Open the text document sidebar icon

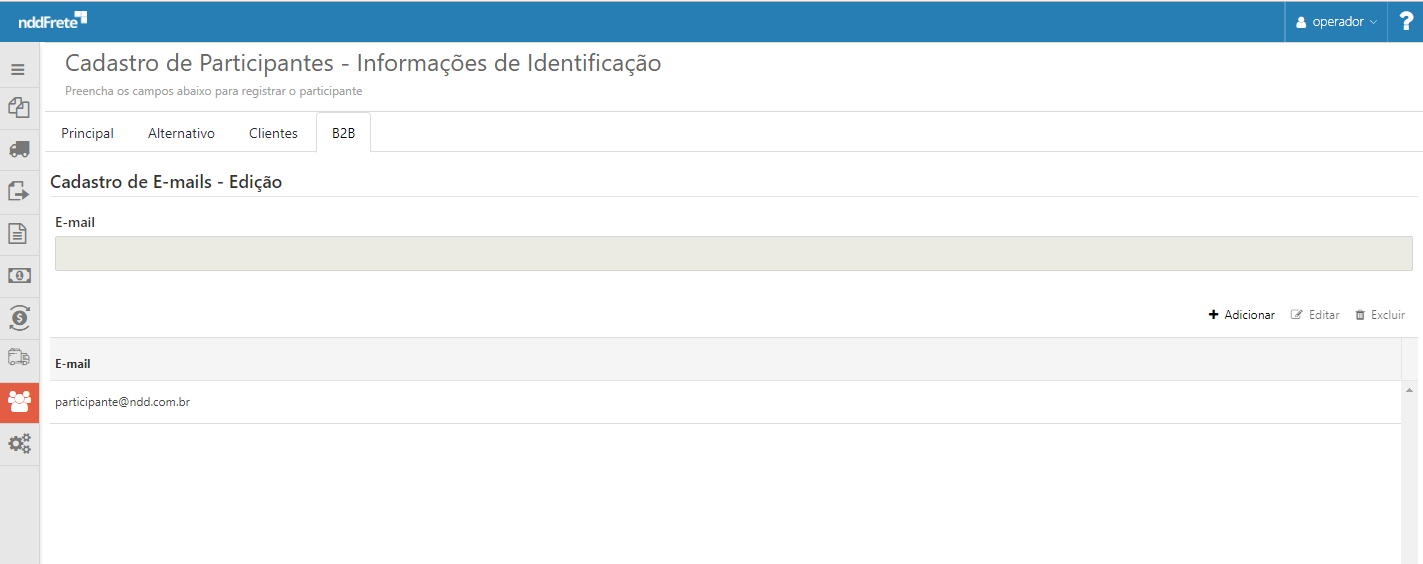[x=18, y=233]
